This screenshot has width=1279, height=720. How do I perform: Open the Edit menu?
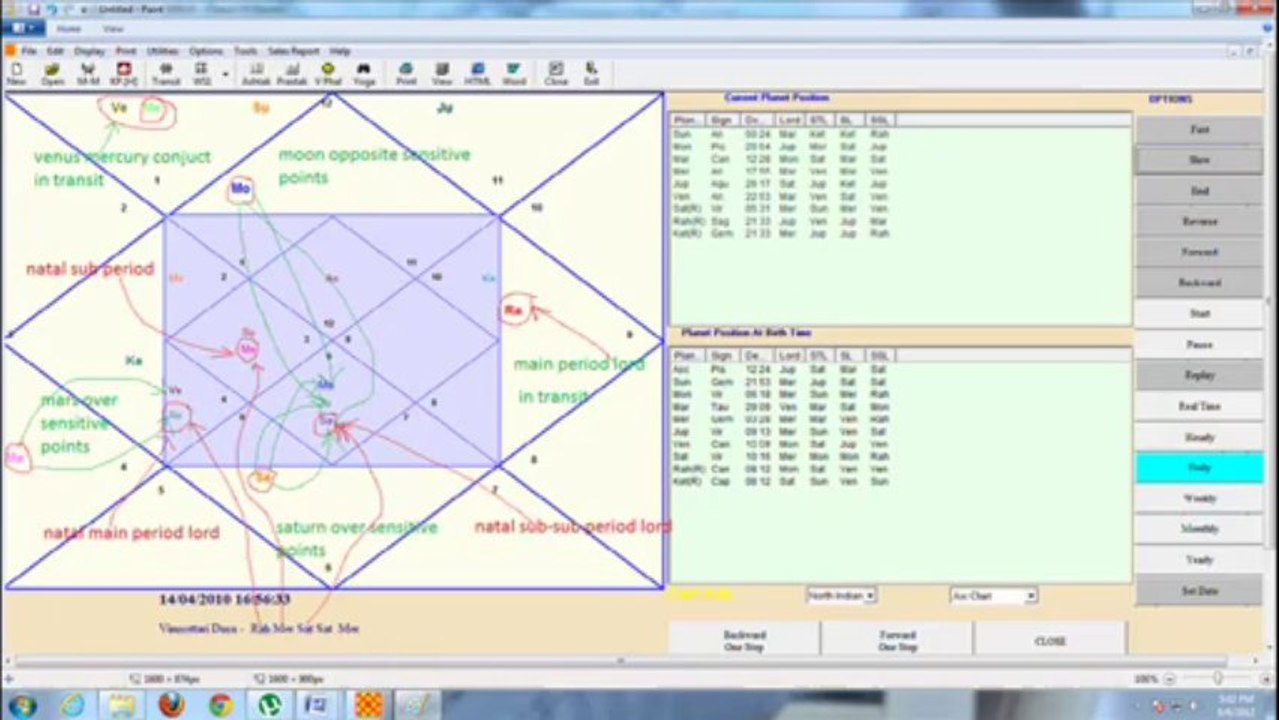[x=55, y=50]
